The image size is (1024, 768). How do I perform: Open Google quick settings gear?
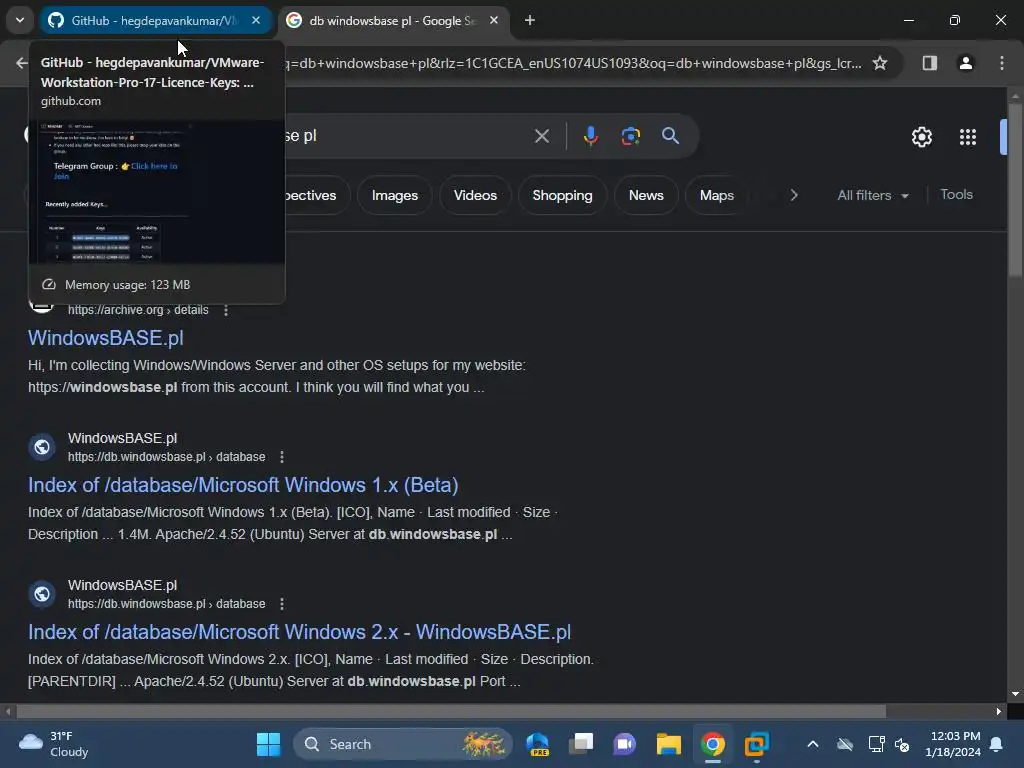point(921,137)
